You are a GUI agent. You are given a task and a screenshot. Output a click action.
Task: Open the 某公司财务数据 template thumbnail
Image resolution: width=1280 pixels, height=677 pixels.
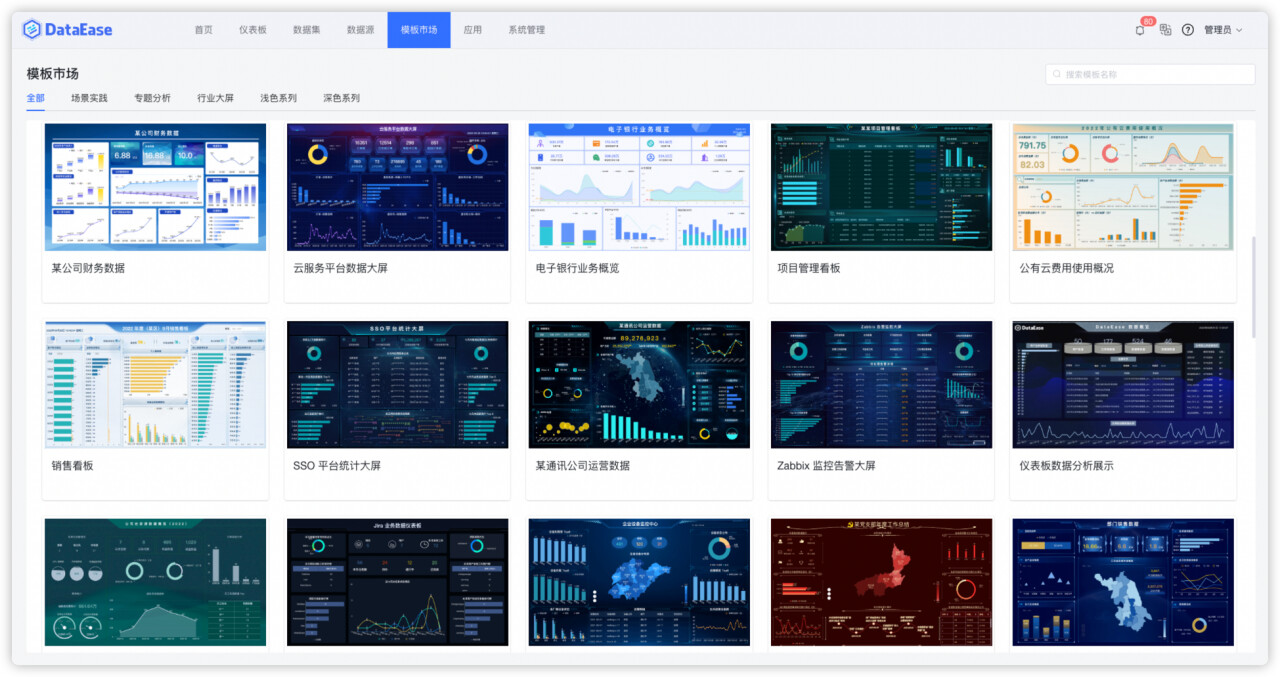(155, 187)
